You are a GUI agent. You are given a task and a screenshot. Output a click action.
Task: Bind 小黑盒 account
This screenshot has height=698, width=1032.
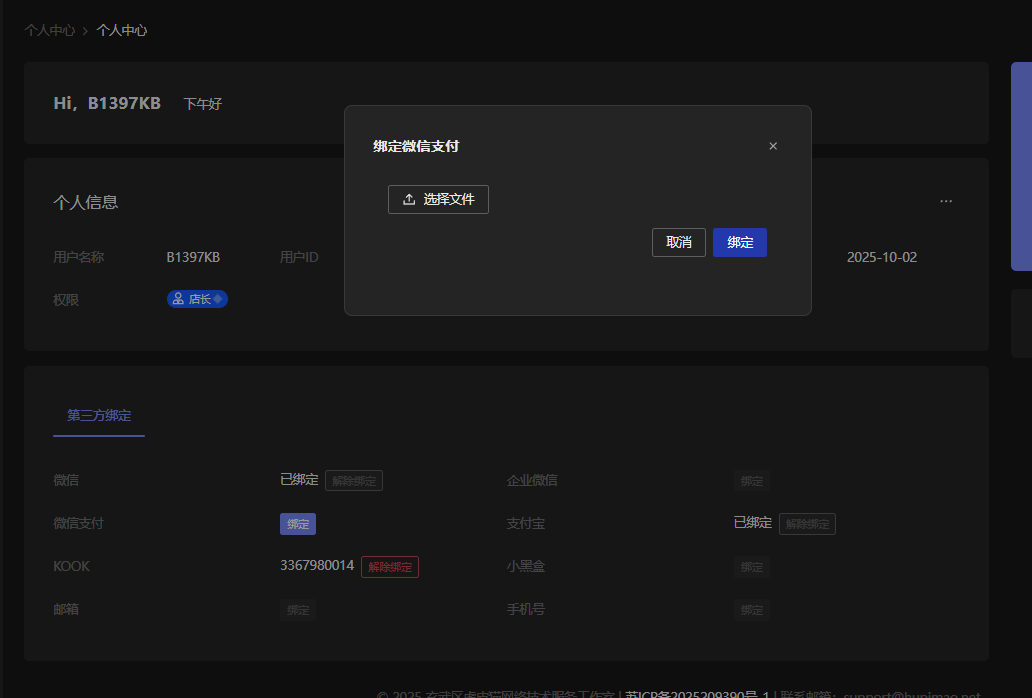pos(751,567)
